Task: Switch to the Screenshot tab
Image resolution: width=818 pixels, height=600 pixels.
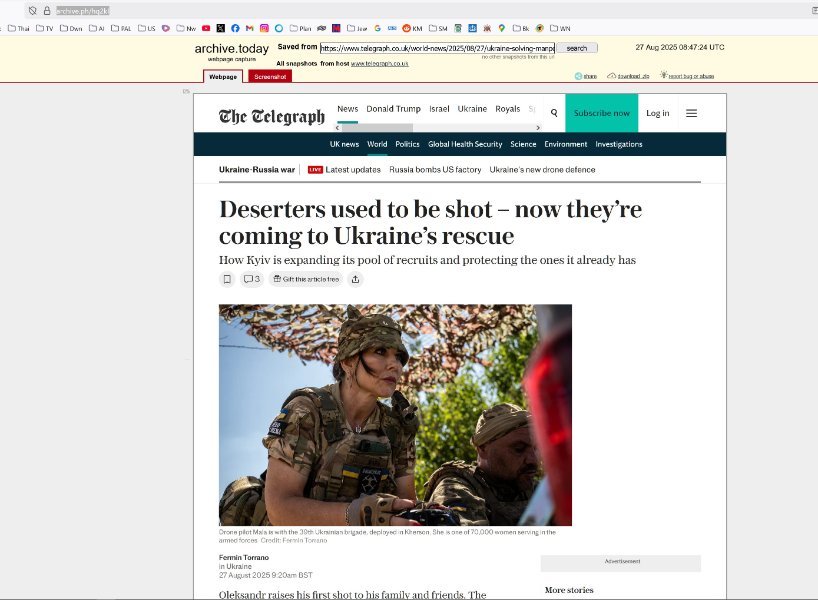Action: [x=269, y=76]
